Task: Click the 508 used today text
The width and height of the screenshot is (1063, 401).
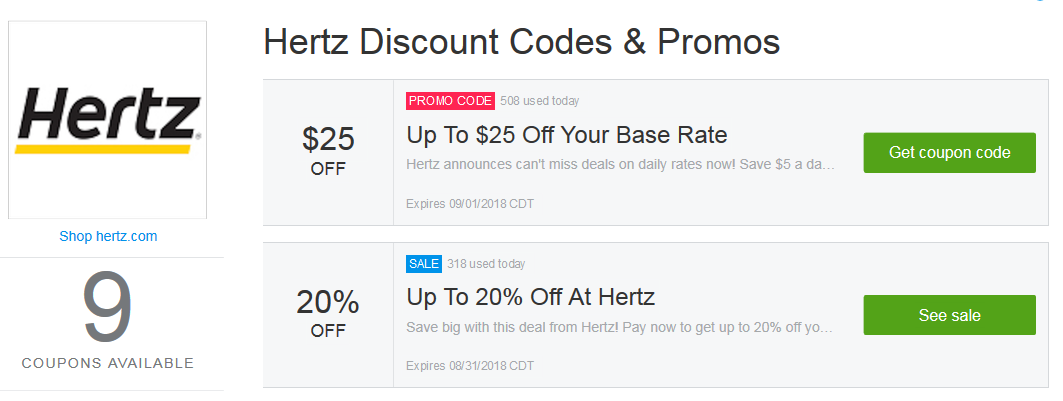Action: pyautogui.click(x=540, y=101)
